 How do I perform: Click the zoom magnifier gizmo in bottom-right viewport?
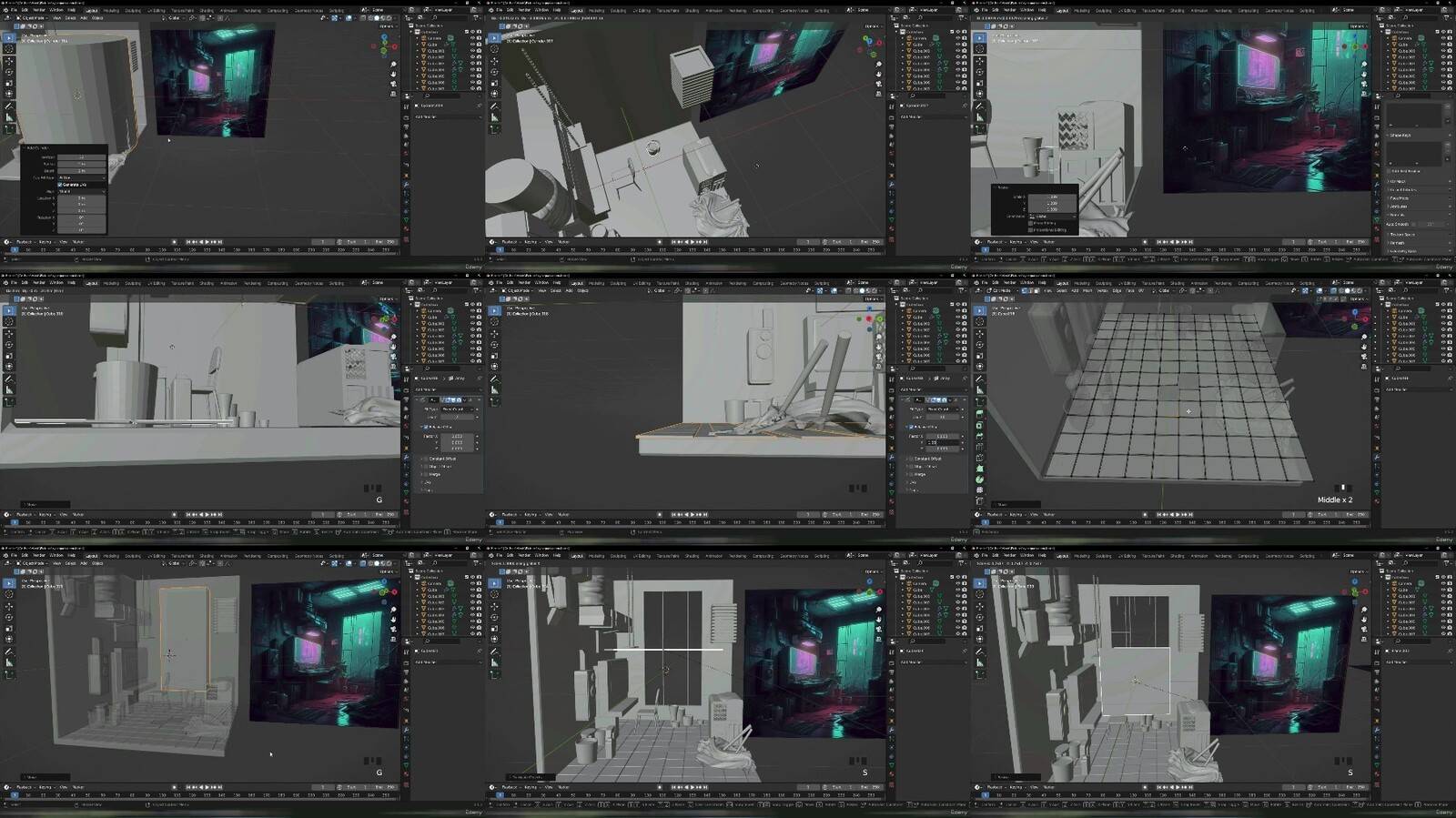(1363, 610)
